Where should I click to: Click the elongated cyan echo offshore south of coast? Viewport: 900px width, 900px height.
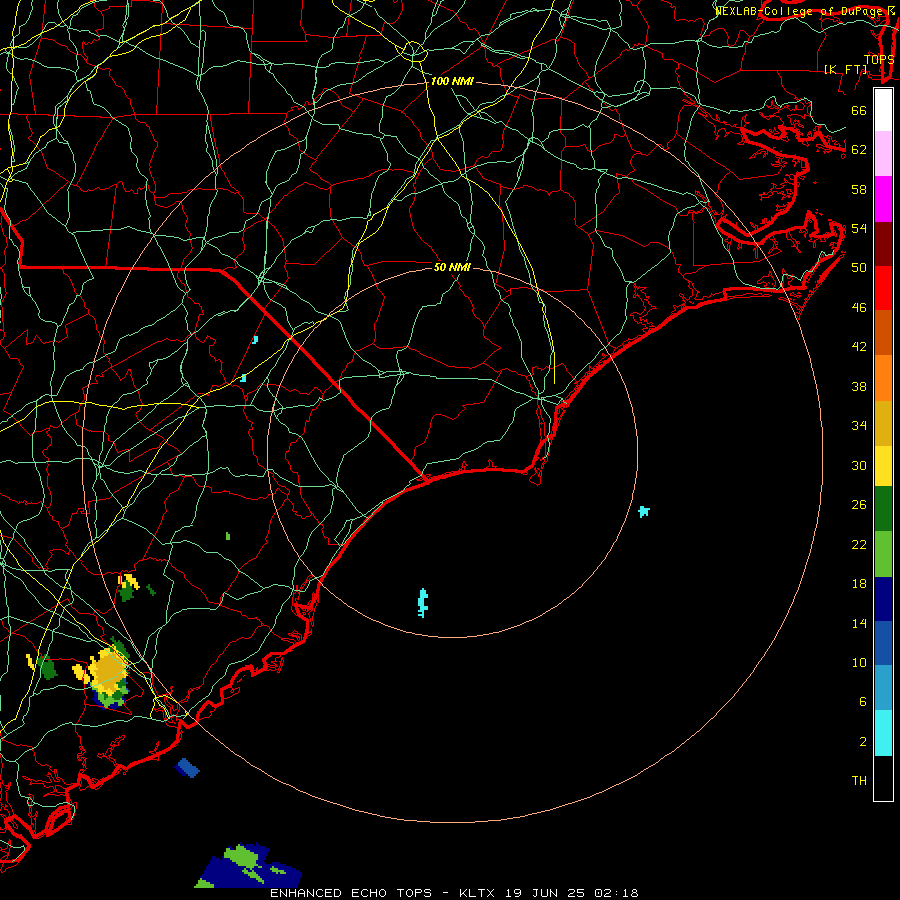click(x=423, y=603)
